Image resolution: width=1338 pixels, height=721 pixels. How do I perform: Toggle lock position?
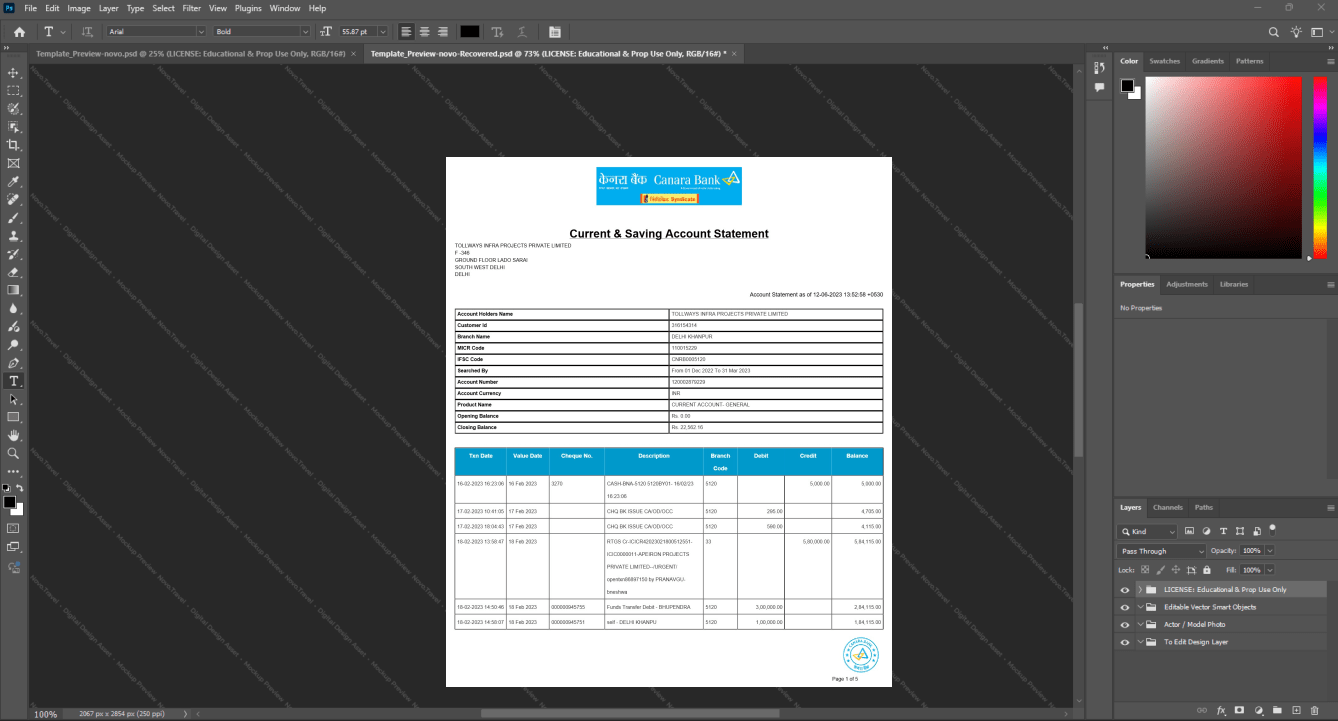(x=1176, y=569)
